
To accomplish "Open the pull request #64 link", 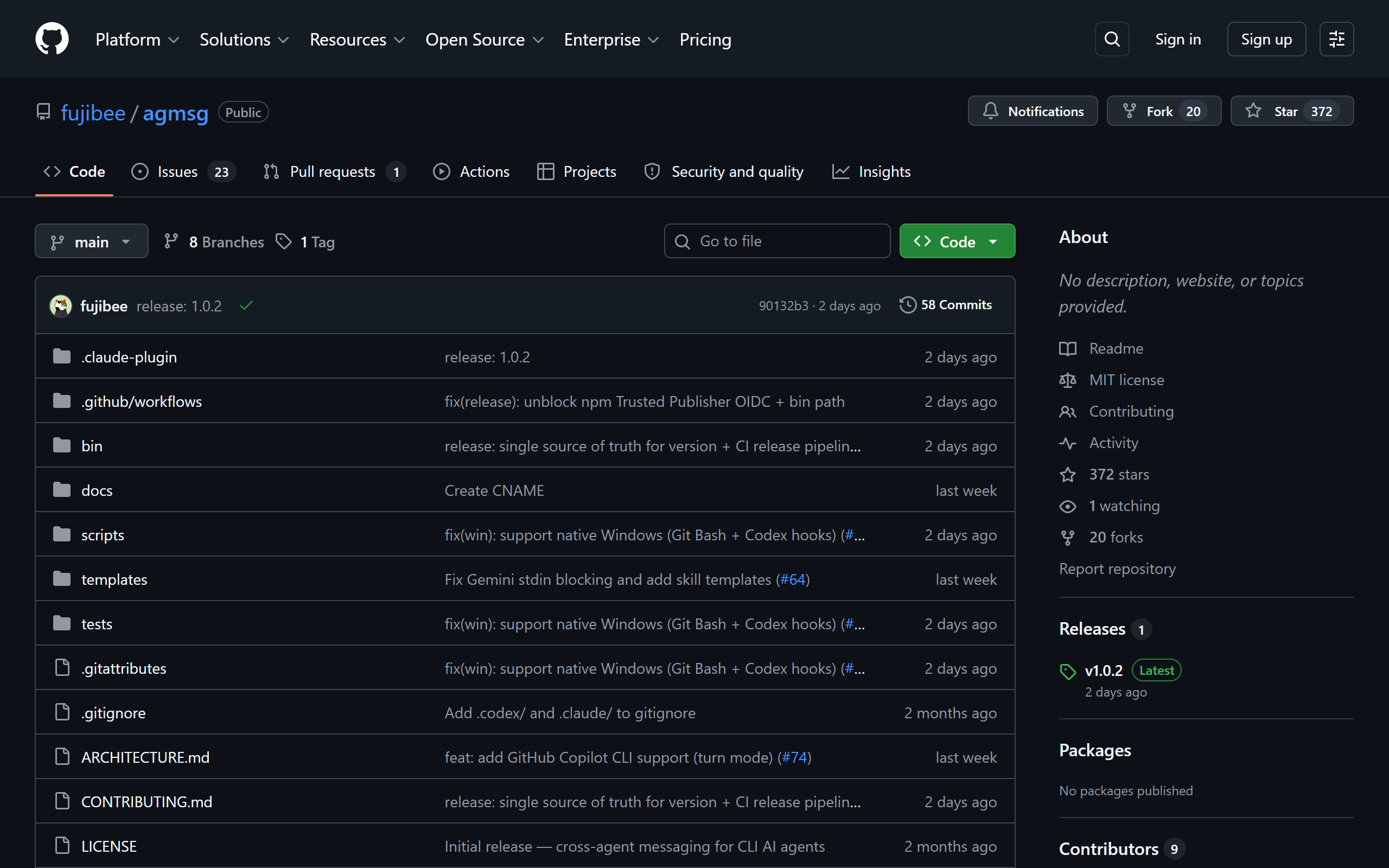I will coord(793,579).
